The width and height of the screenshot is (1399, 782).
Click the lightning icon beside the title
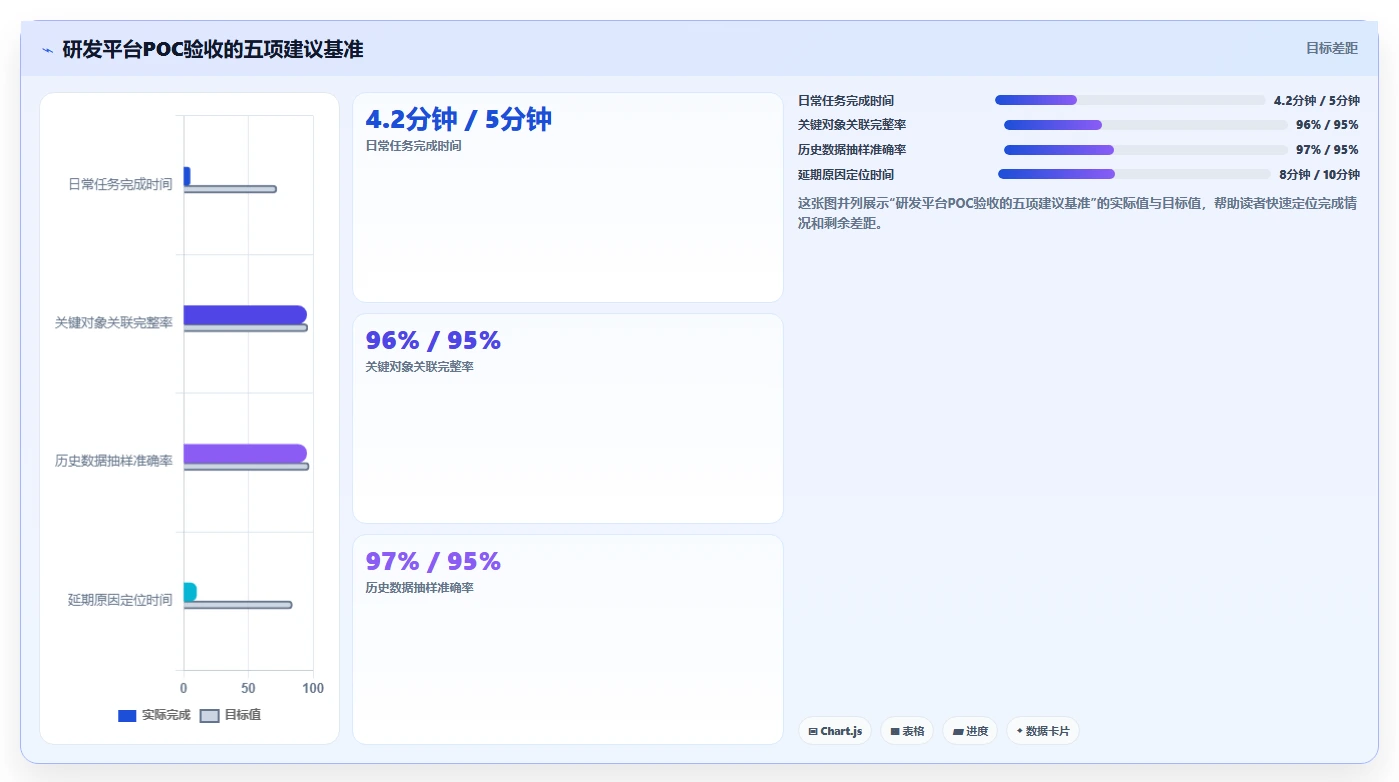tap(47, 49)
